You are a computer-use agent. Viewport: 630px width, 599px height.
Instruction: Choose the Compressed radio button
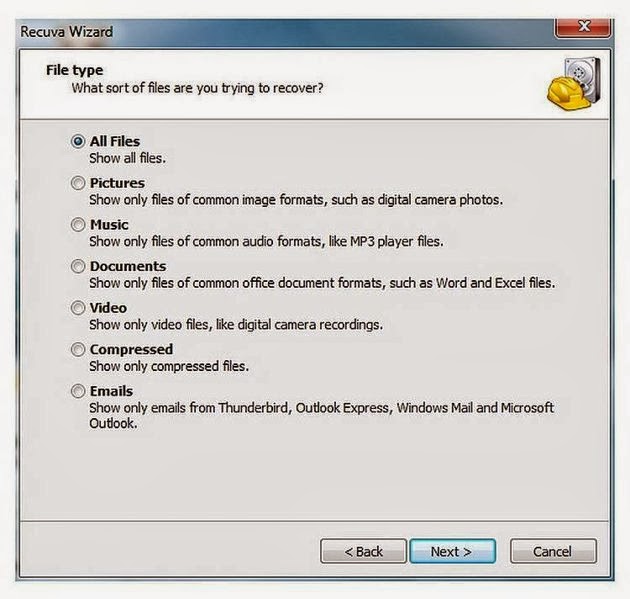point(78,350)
